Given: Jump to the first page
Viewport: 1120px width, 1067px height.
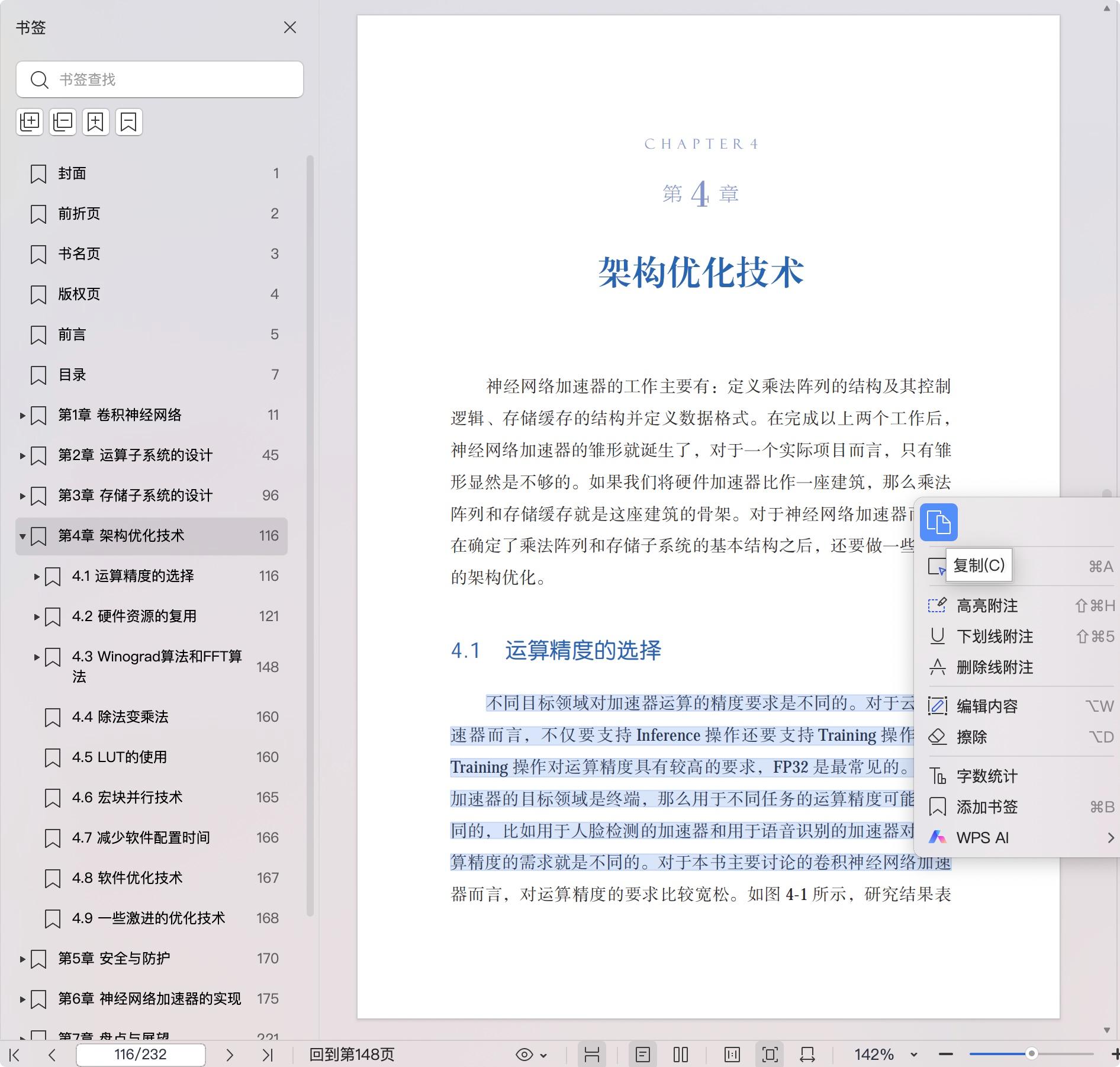Looking at the screenshot, I should click(x=15, y=1055).
